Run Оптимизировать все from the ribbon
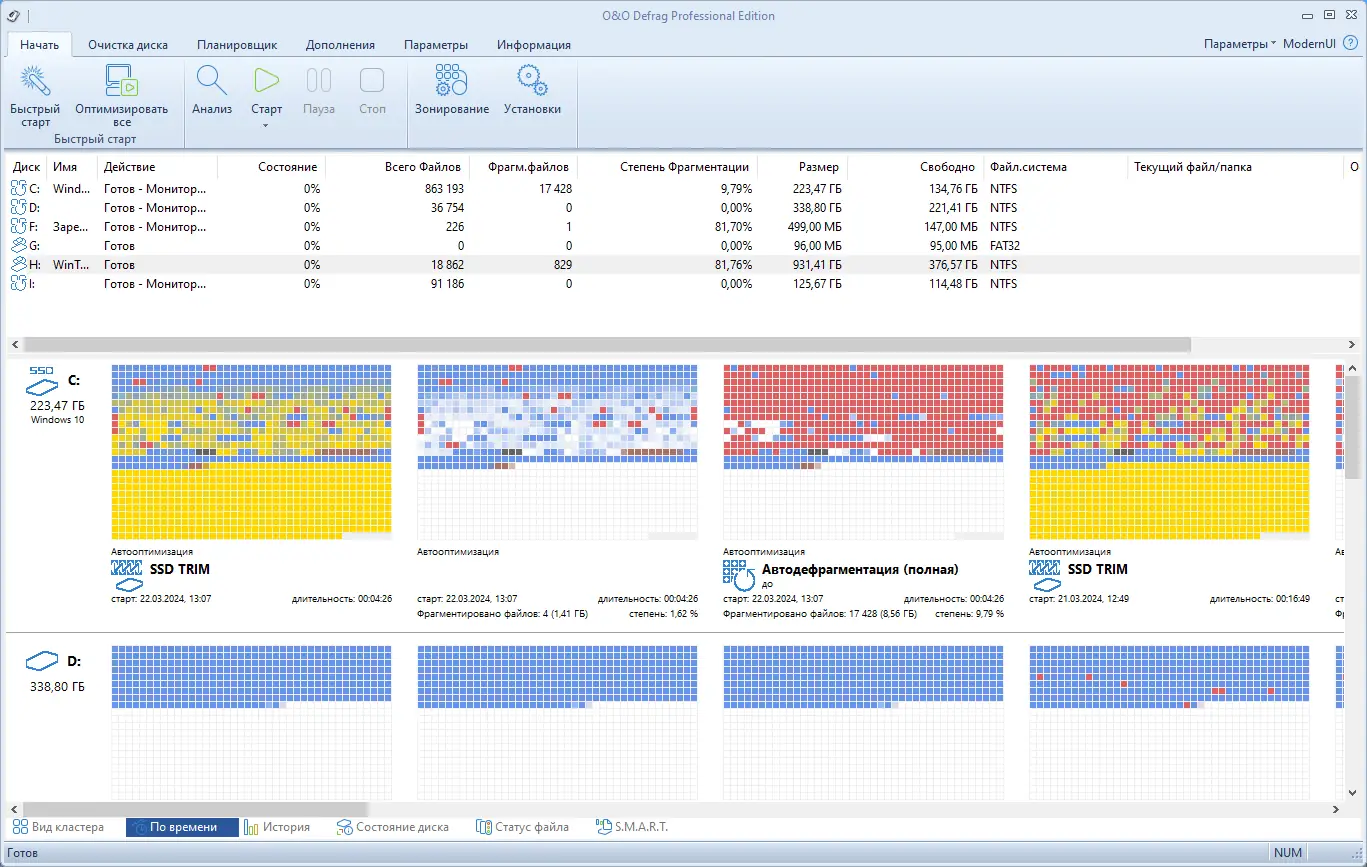Image resolution: width=1367 pixels, height=867 pixels. pos(121,83)
